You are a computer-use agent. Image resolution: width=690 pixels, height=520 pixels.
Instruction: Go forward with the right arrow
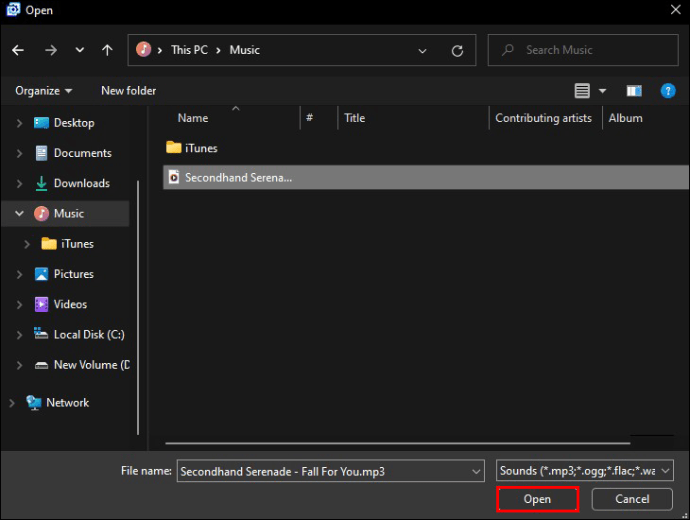point(51,50)
